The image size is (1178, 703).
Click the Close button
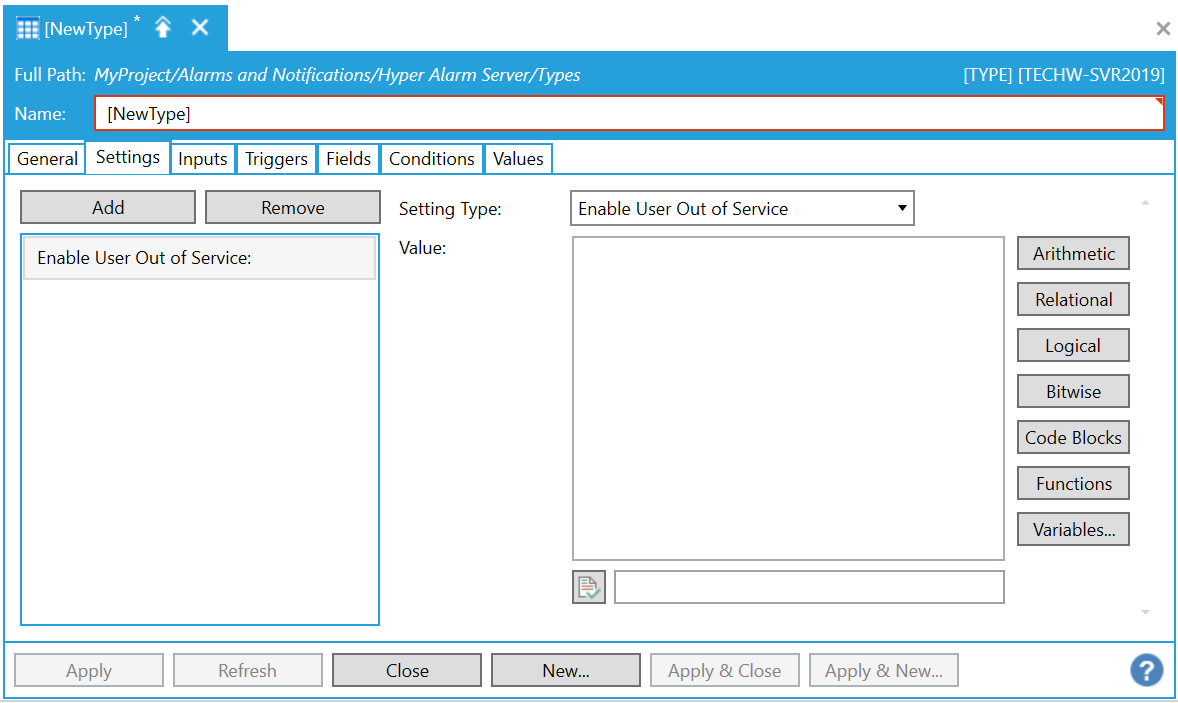pyautogui.click(x=407, y=670)
